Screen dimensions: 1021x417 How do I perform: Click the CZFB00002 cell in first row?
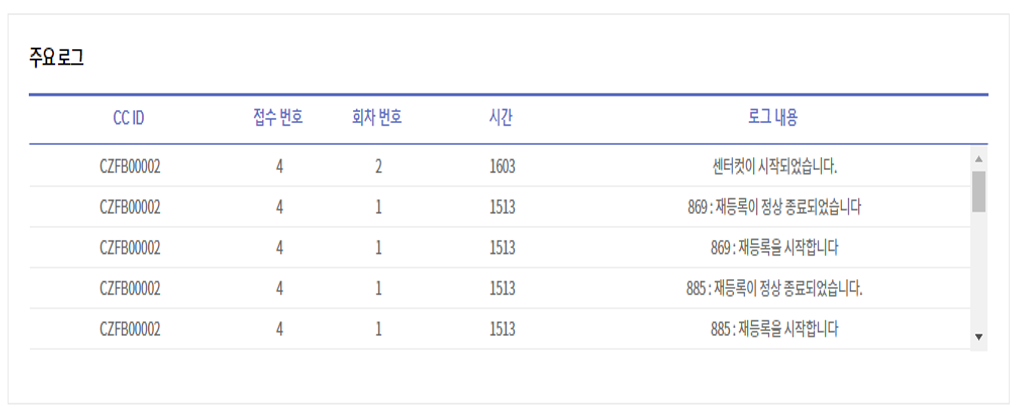click(x=130, y=167)
